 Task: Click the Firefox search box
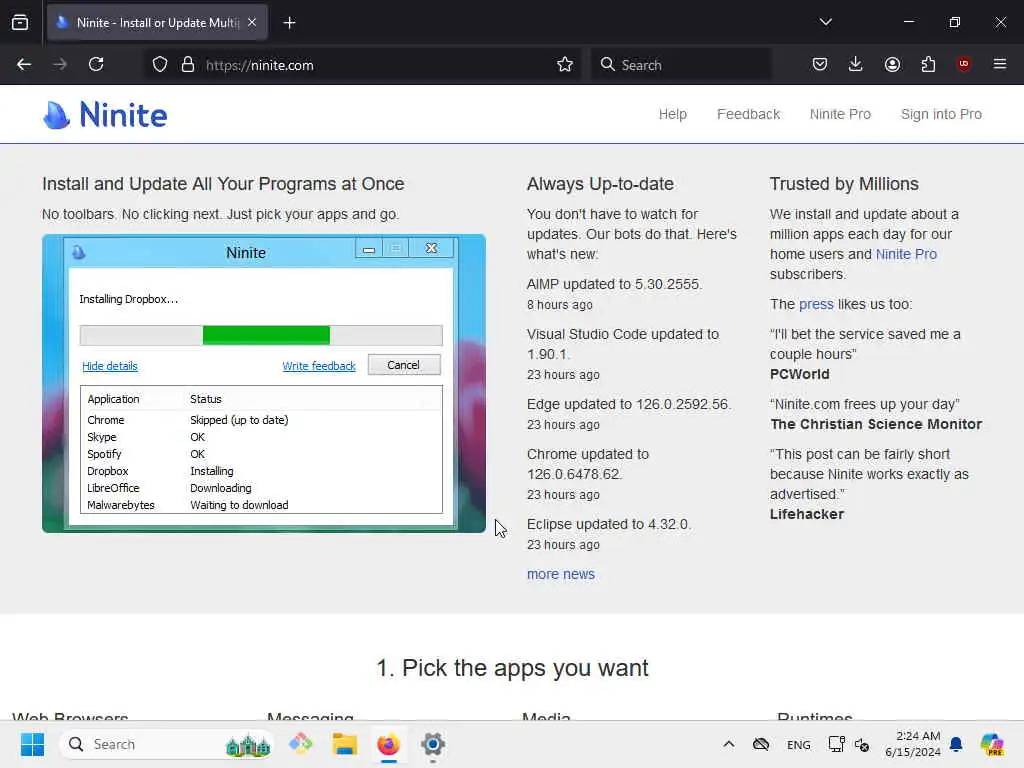pyautogui.click(x=682, y=65)
